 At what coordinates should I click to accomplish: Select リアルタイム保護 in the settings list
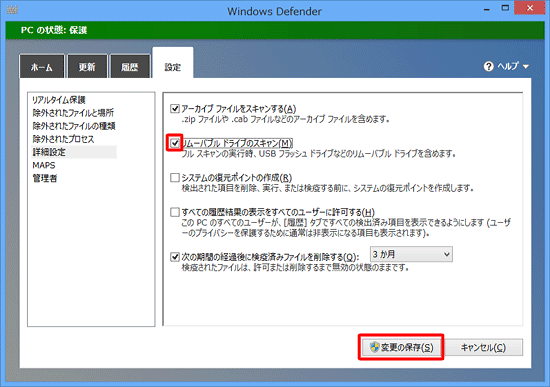(59, 100)
